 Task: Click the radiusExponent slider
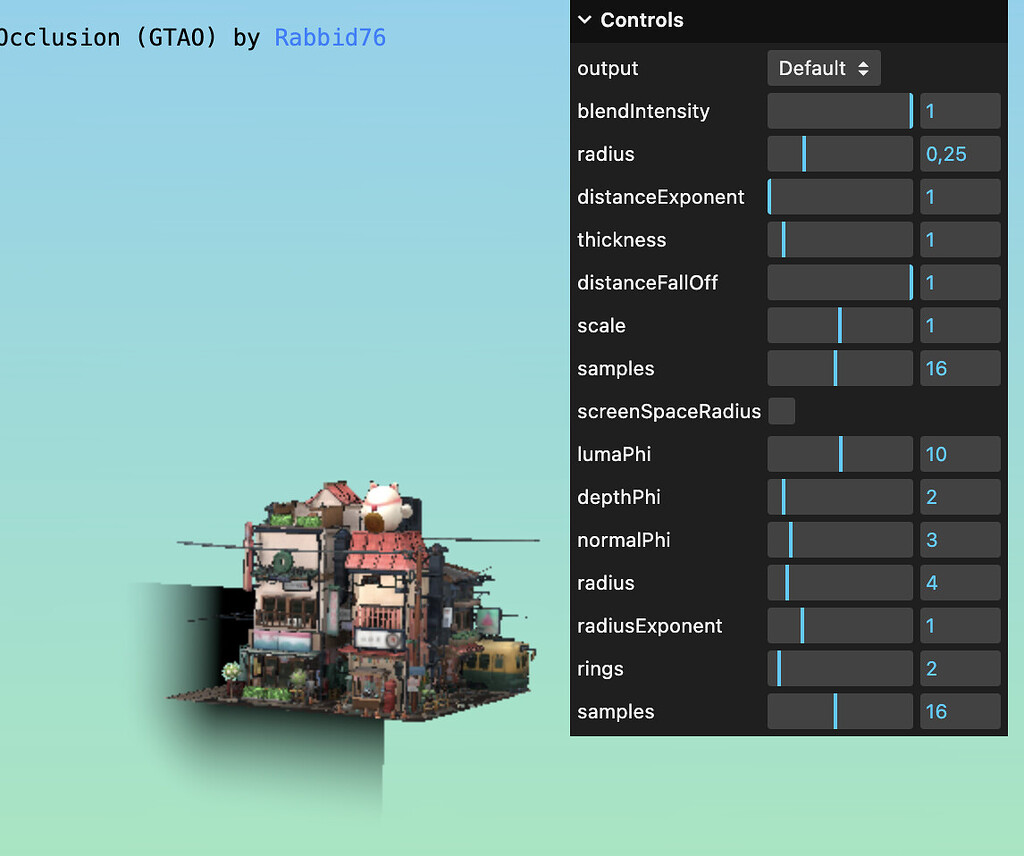click(x=840, y=626)
